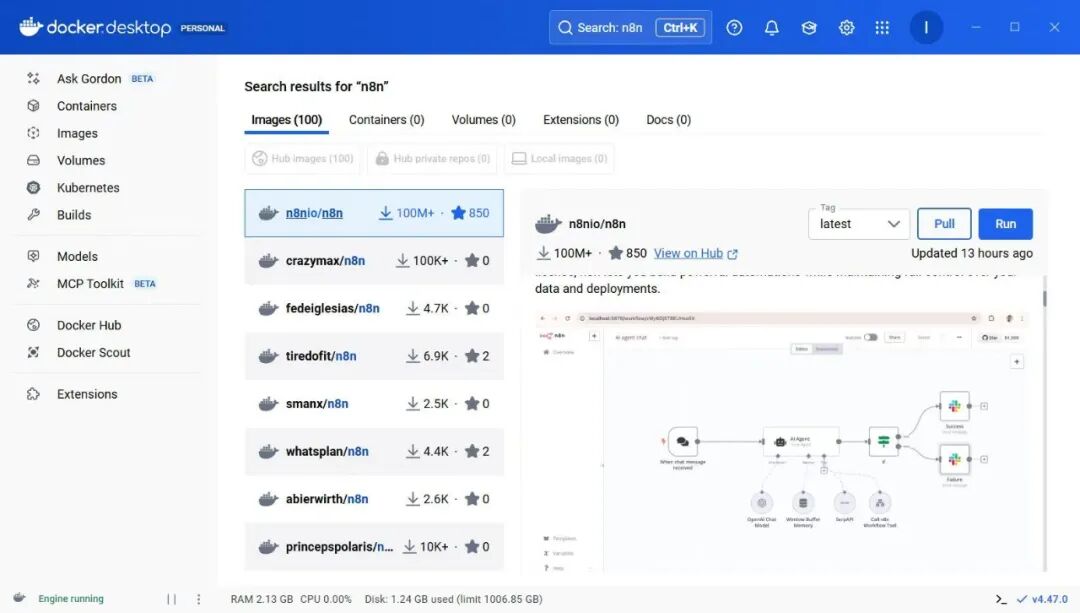Open Kubernetes in the sidebar

pyautogui.click(x=88, y=187)
